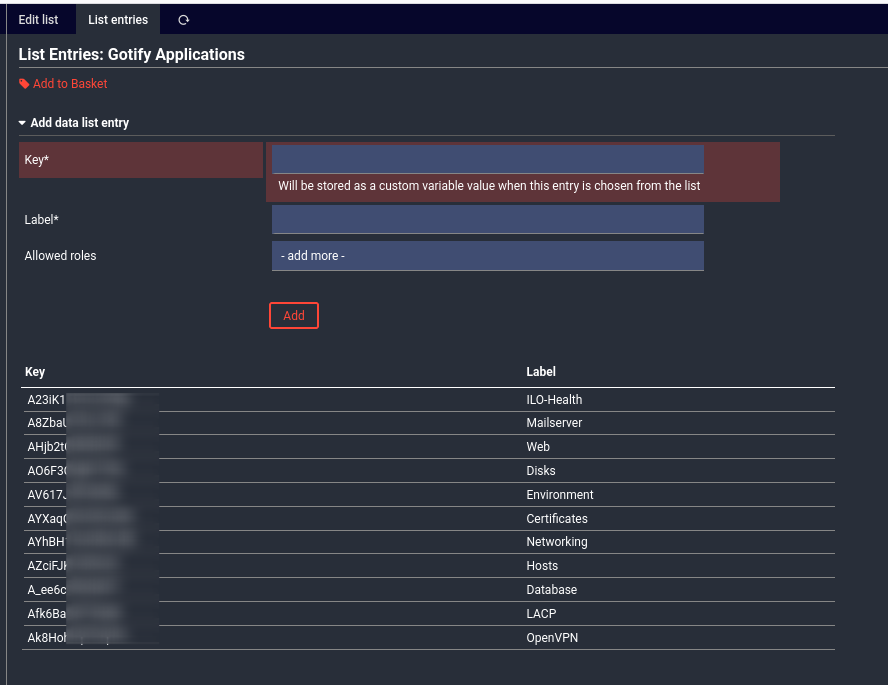Focus the Key input field
The height and width of the screenshot is (685, 888).
click(x=487, y=160)
